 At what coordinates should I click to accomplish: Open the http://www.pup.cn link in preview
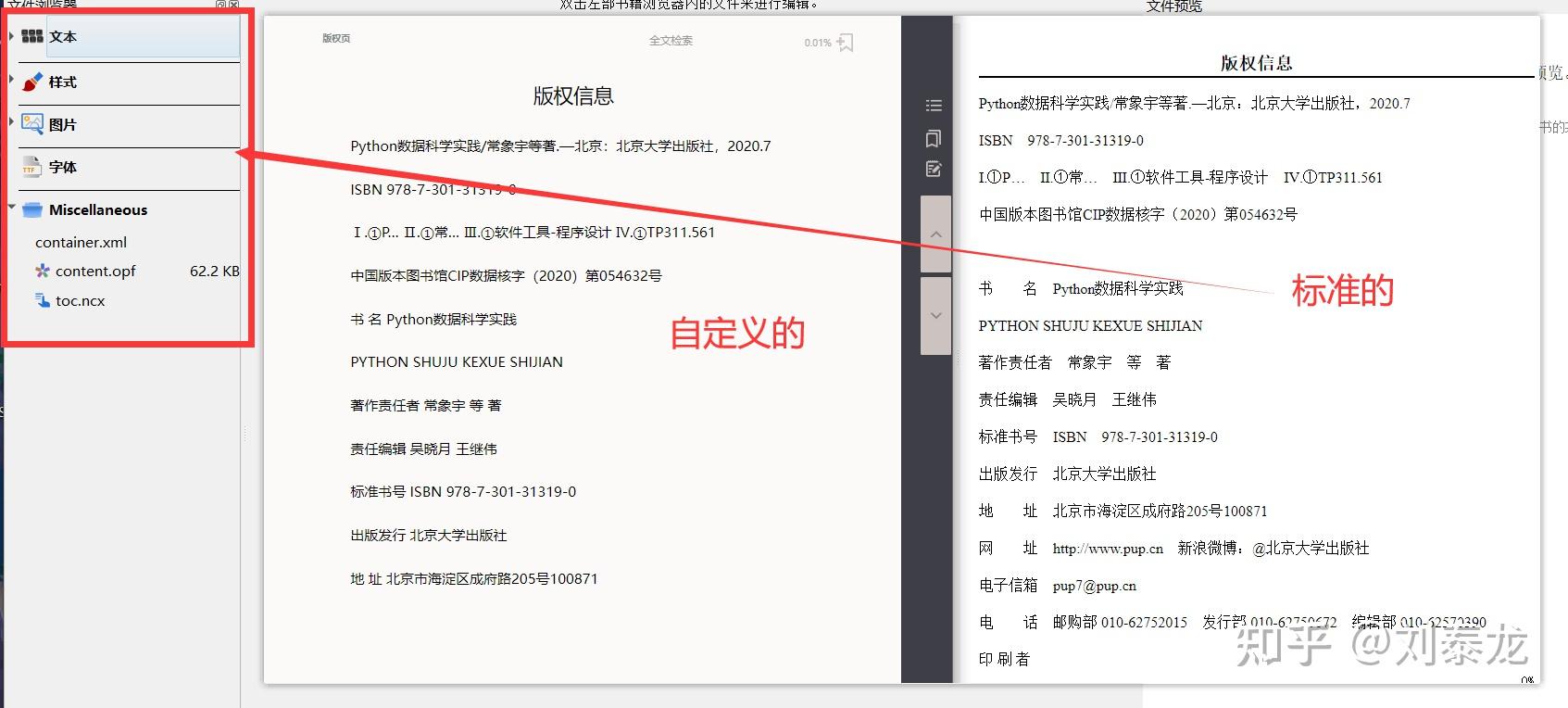1108,548
